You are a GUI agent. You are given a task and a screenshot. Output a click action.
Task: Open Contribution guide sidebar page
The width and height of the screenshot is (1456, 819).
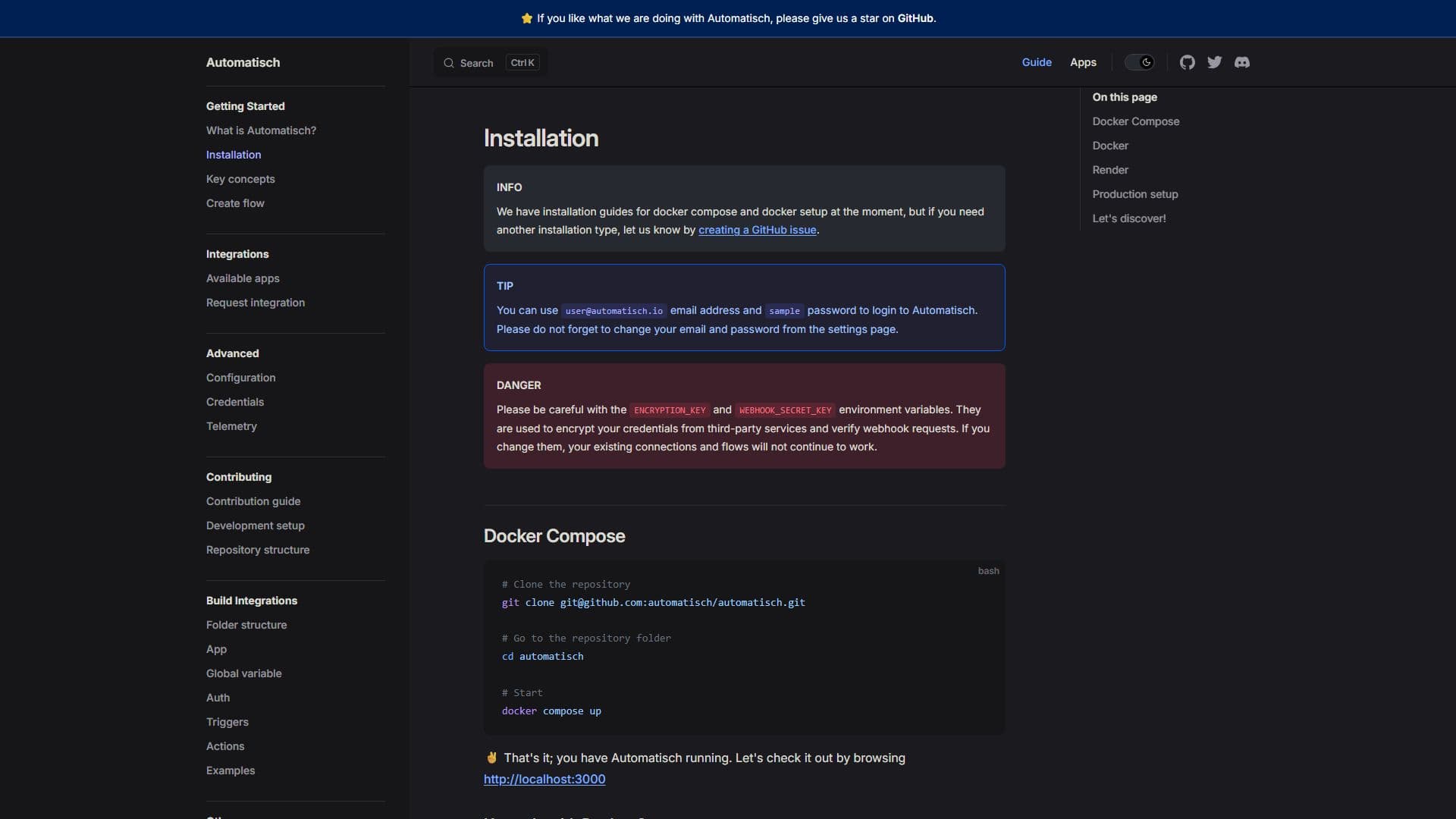click(x=253, y=501)
